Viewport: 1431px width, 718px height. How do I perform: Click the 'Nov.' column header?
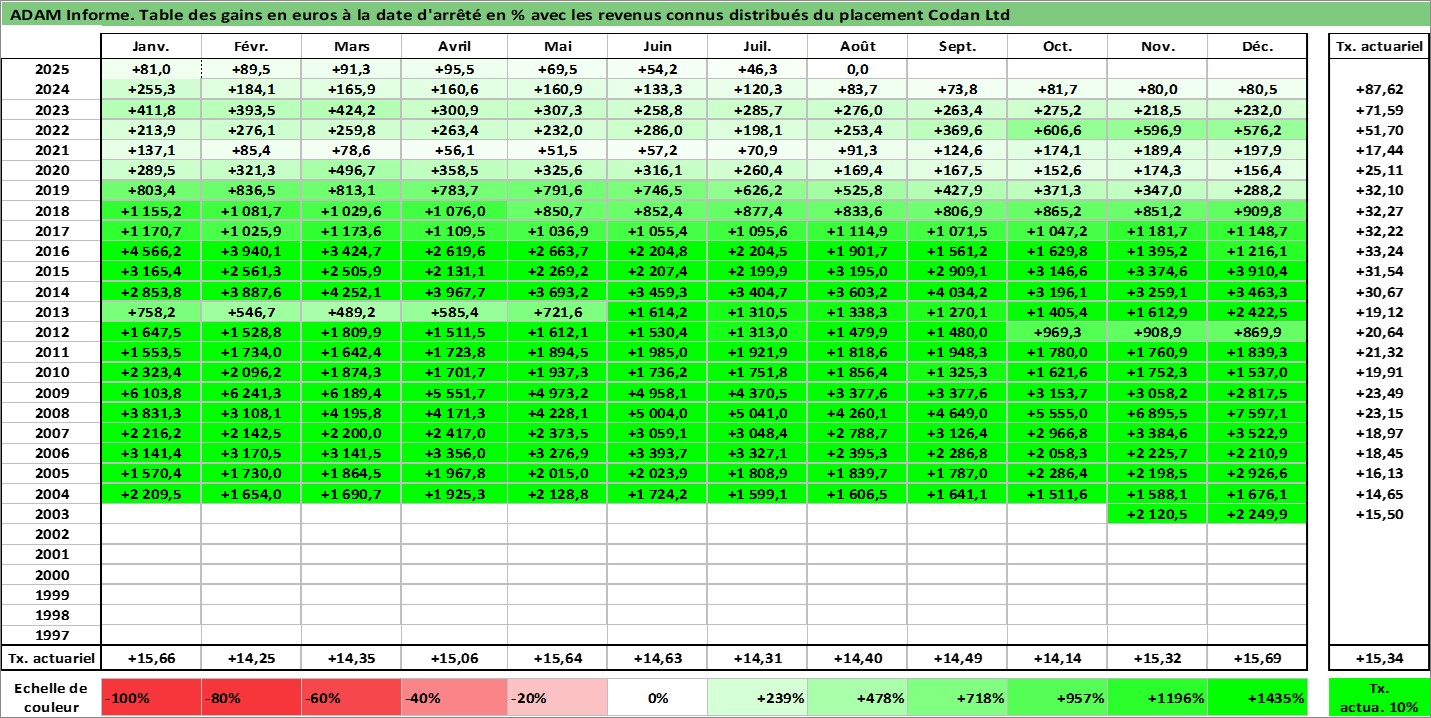(1157, 47)
